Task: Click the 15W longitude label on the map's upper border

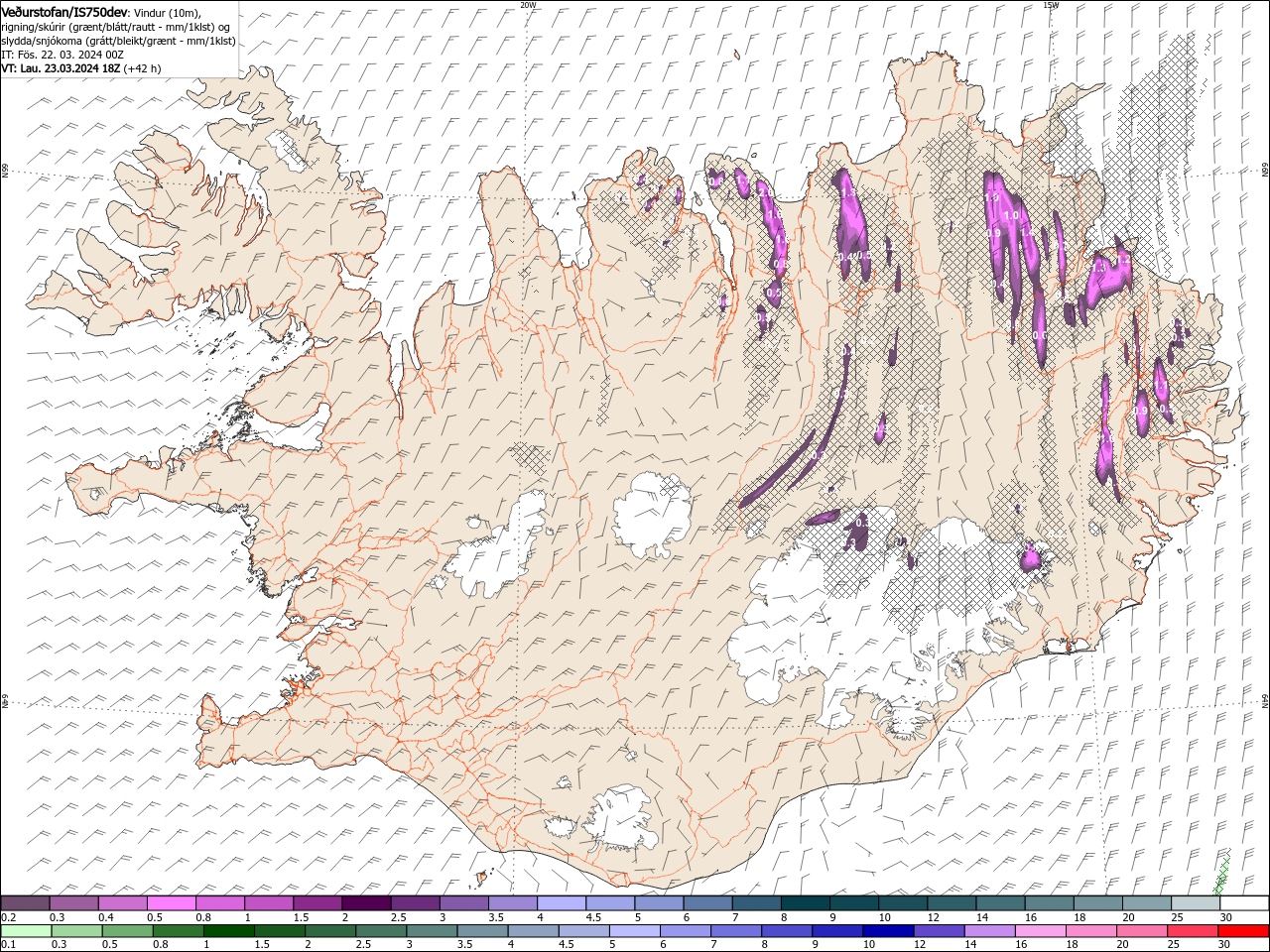Action: (1051, 5)
